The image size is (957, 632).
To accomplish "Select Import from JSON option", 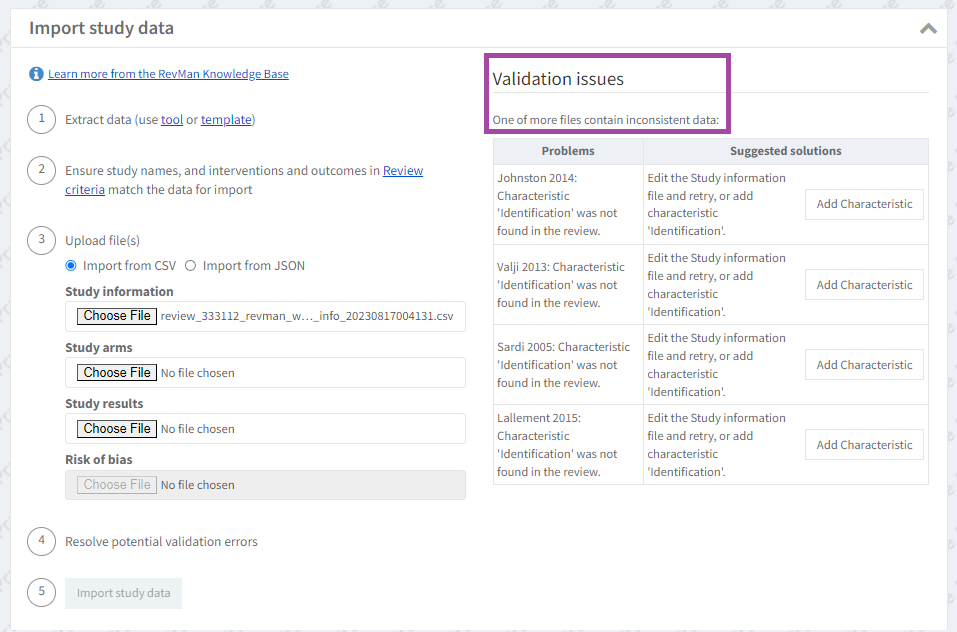I will pyautogui.click(x=191, y=266).
